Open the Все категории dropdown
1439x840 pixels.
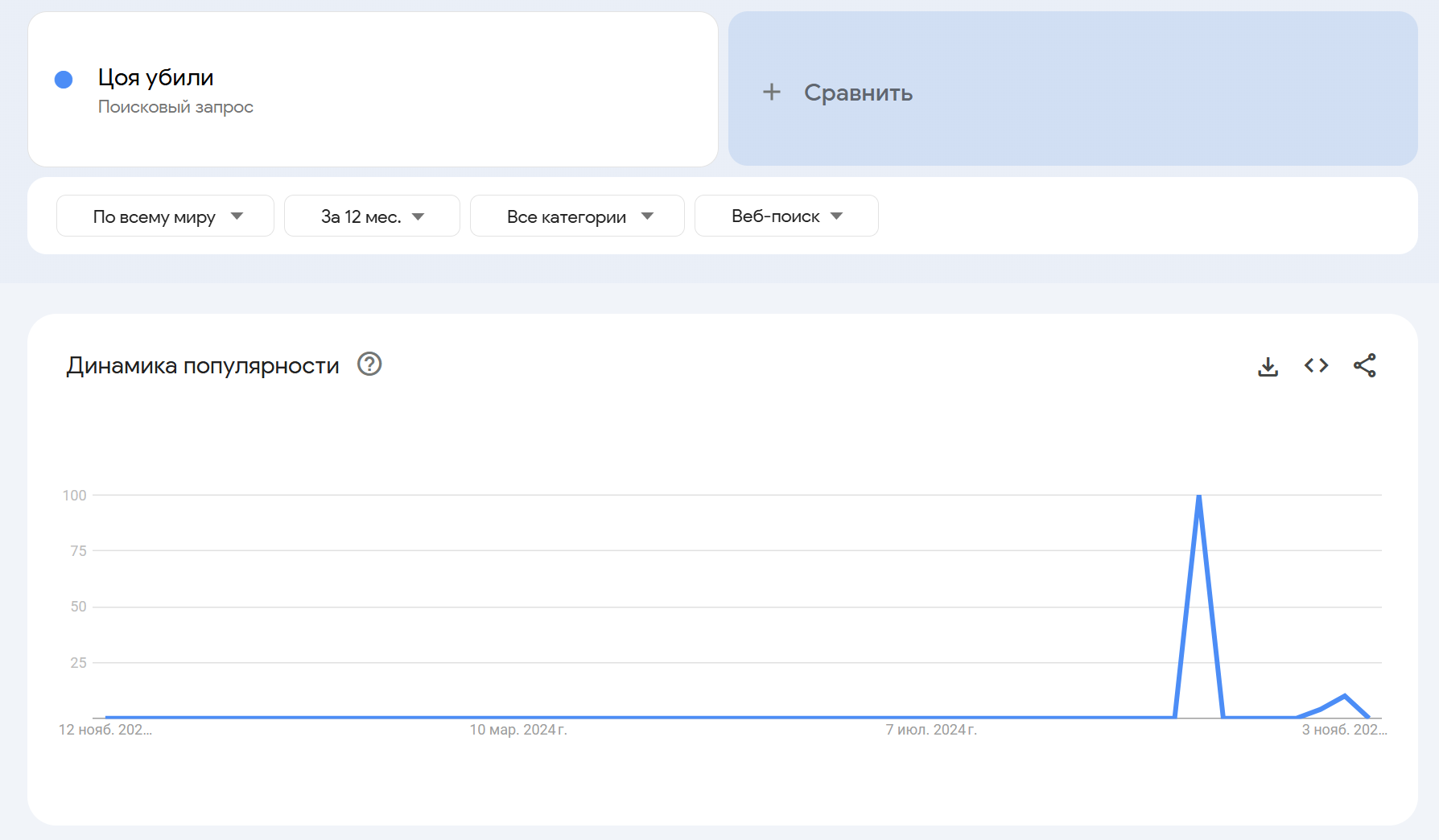tap(577, 216)
